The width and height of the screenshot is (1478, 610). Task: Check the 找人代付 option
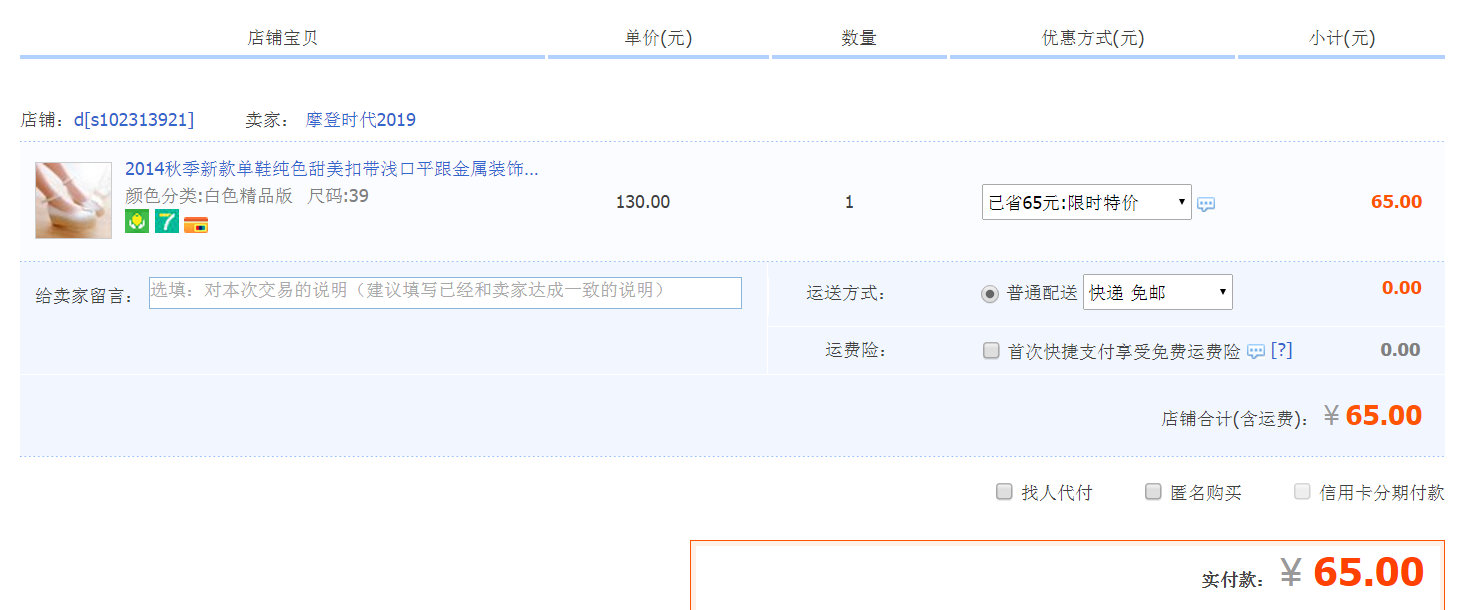pyautogui.click(x=1004, y=492)
